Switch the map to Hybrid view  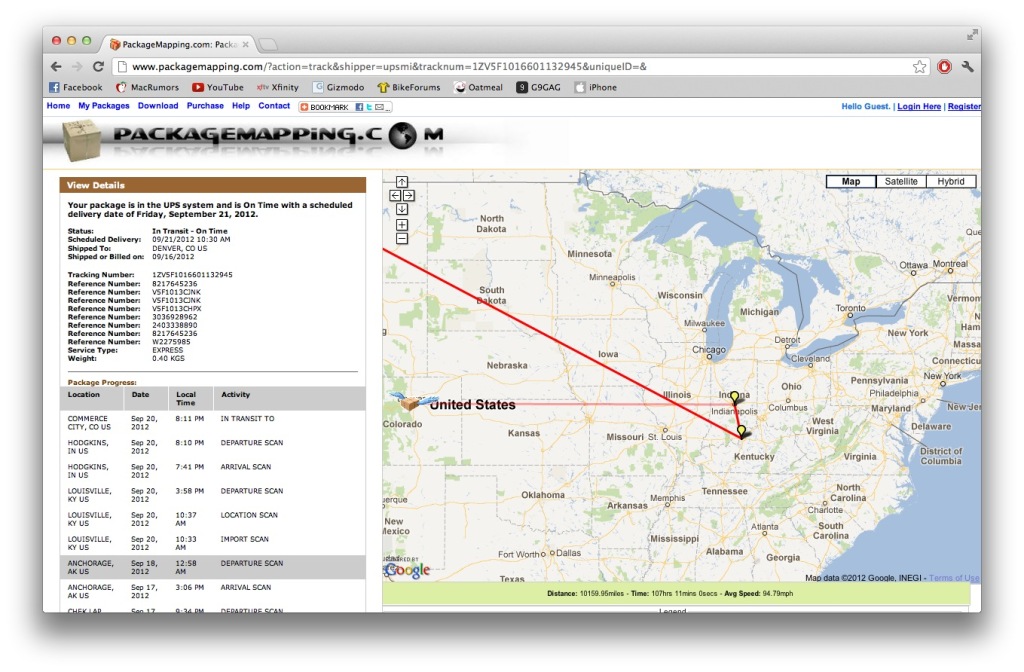[x=951, y=182]
